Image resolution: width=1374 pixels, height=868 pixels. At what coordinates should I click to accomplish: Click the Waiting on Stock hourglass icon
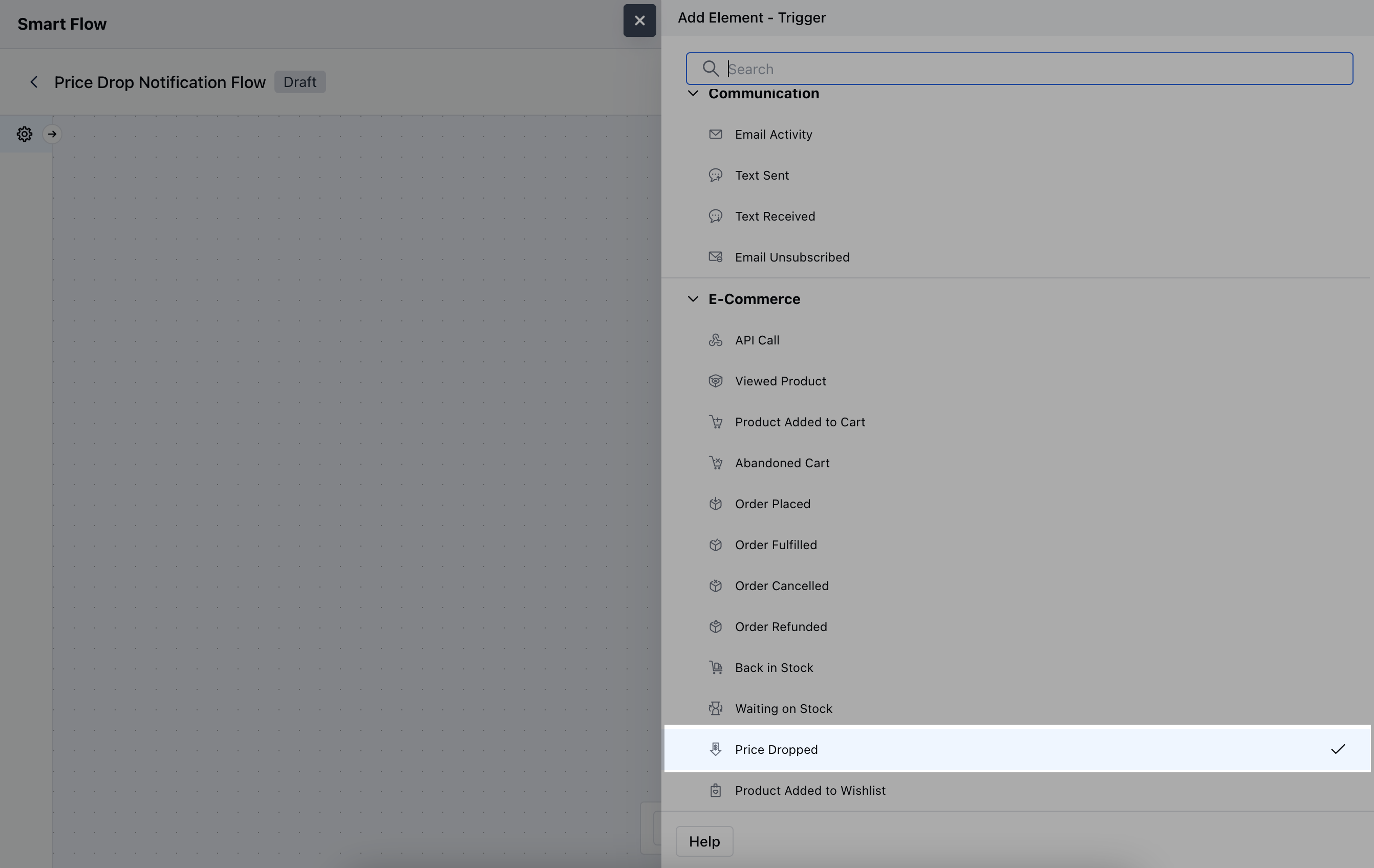click(x=715, y=708)
